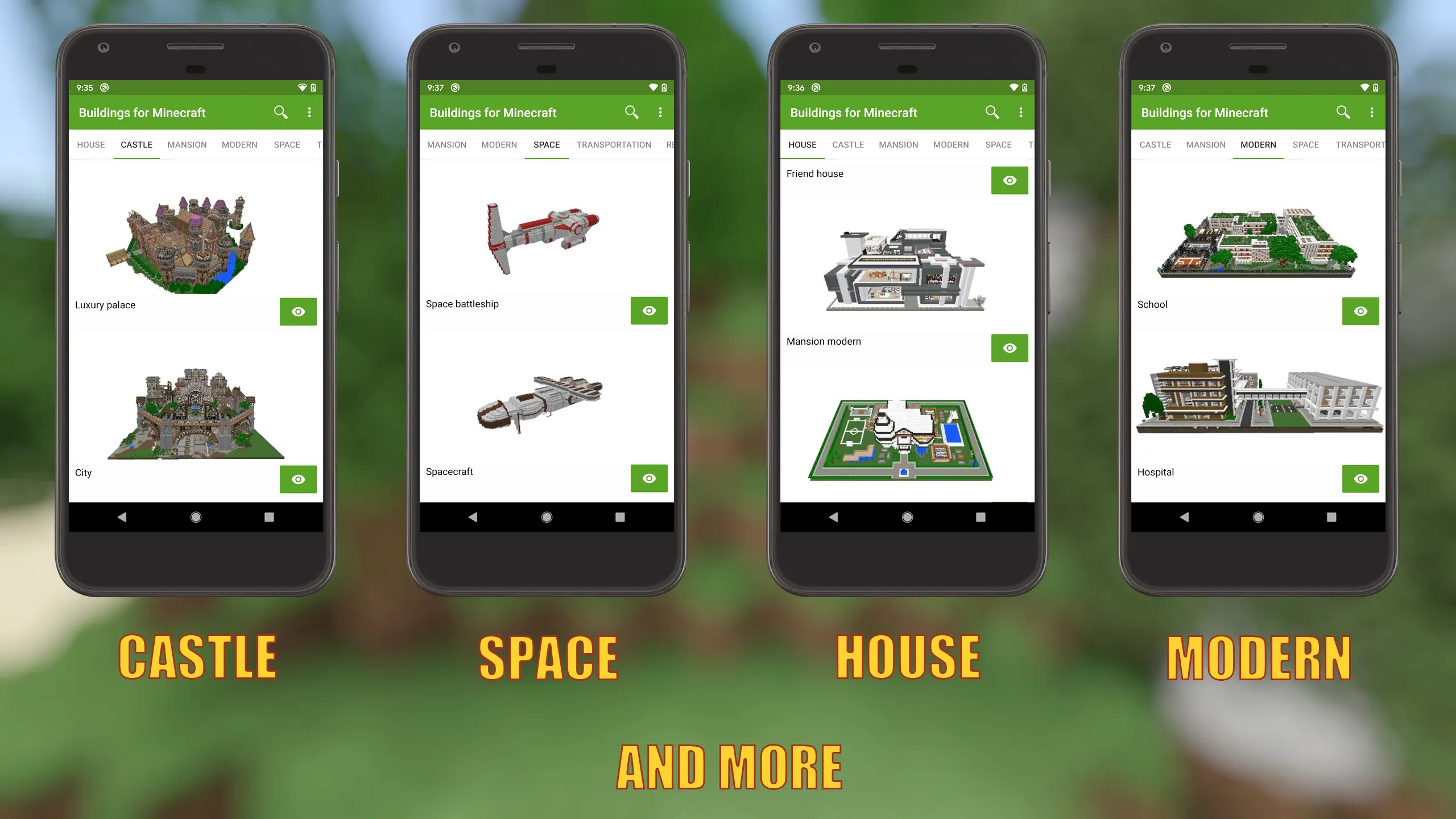
Task: Click the three-dot menu icon on first phone
Action: pos(310,112)
